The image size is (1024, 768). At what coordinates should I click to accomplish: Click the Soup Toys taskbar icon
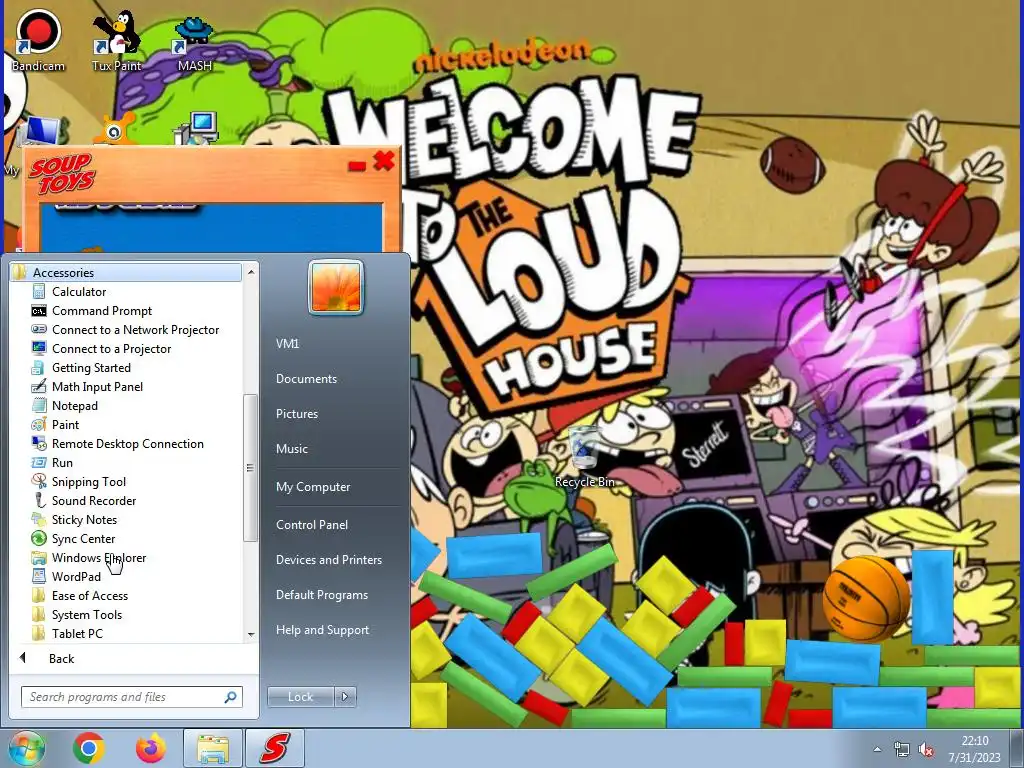point(275,748)
